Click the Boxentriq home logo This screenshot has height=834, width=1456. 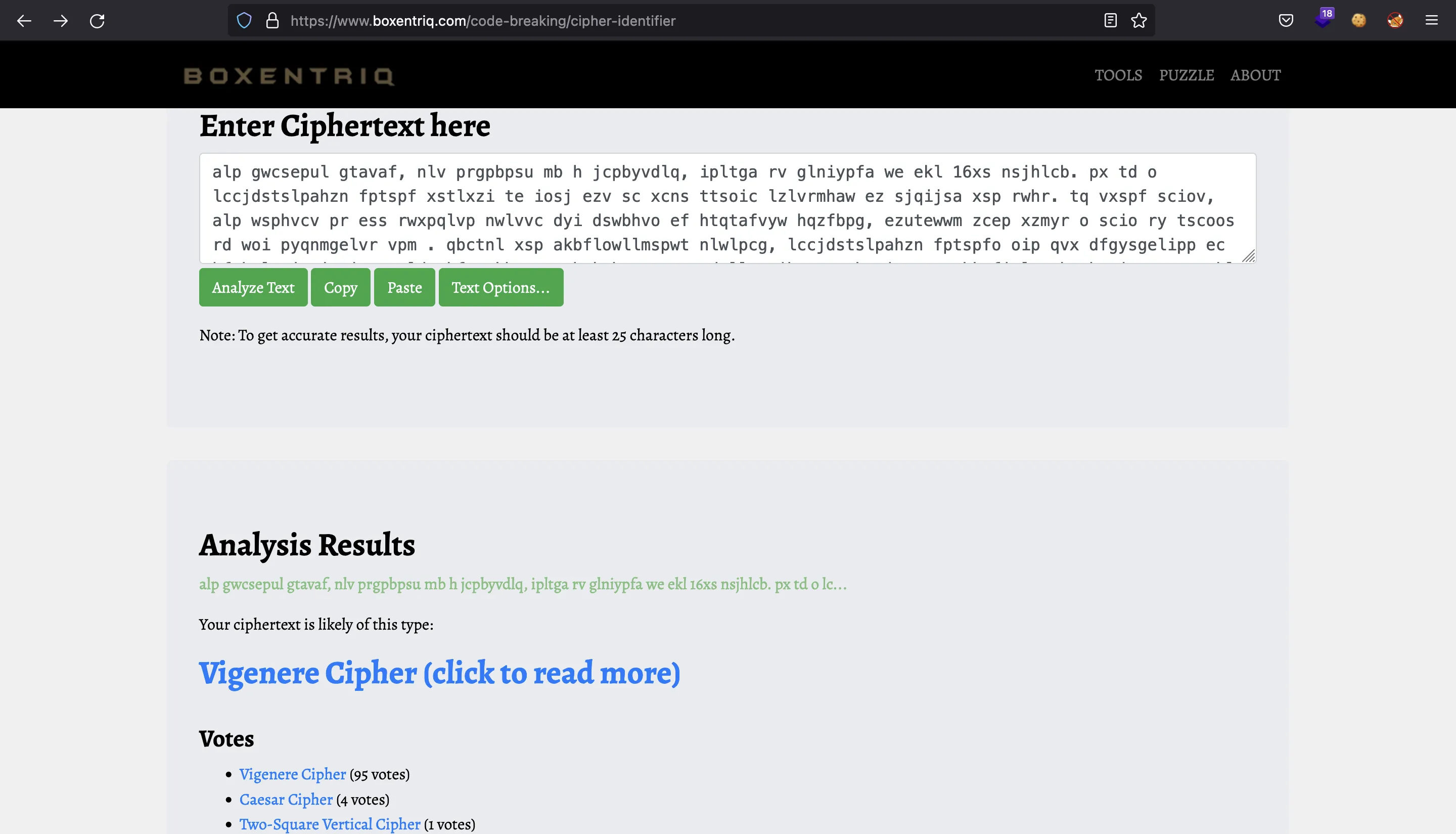pyautogui.click(x=290, y=75)
